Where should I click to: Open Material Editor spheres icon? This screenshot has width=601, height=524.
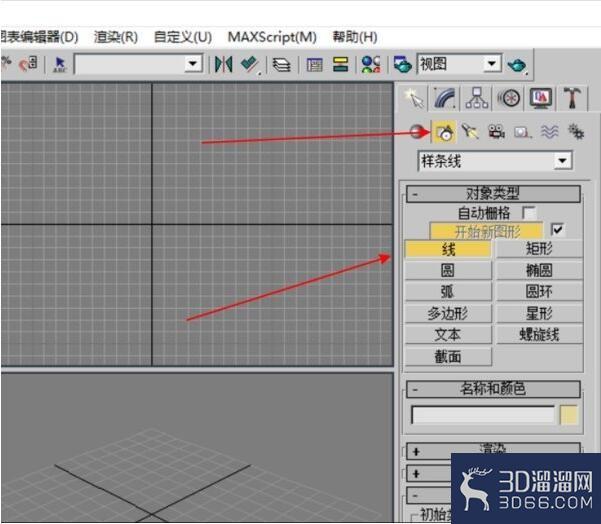(x=371, y=64)
